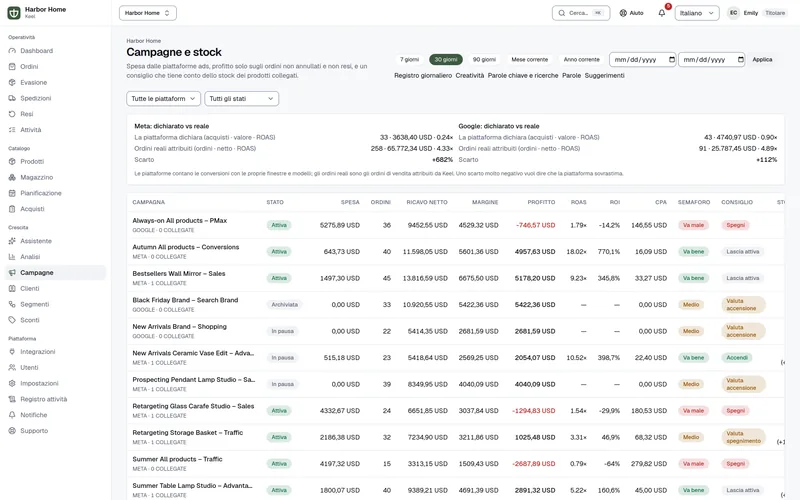Click the Pianificazione calendar icon

pos(12,193)
